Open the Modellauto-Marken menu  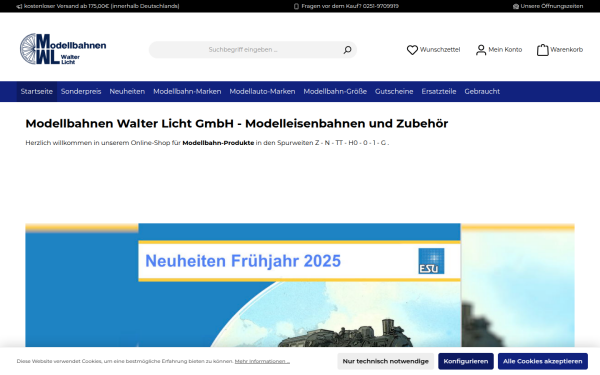tap(262, 91)
